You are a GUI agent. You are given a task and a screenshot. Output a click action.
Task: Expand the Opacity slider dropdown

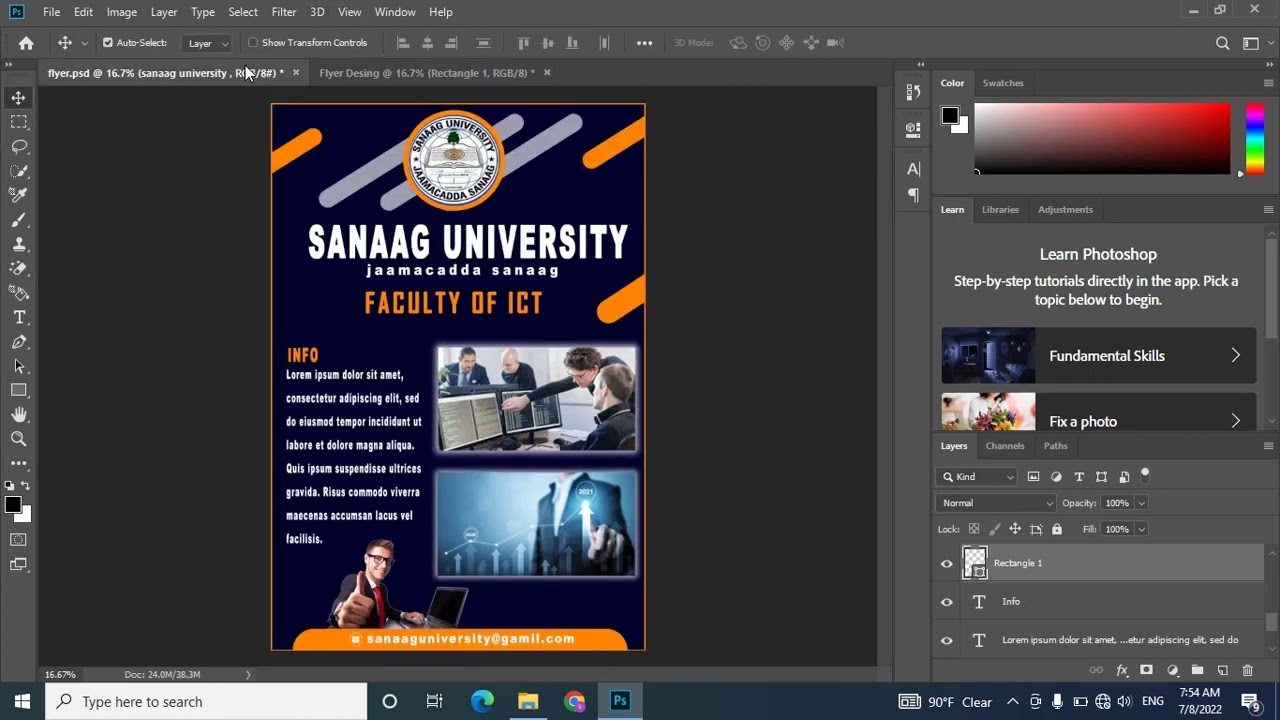(1141, 503)
